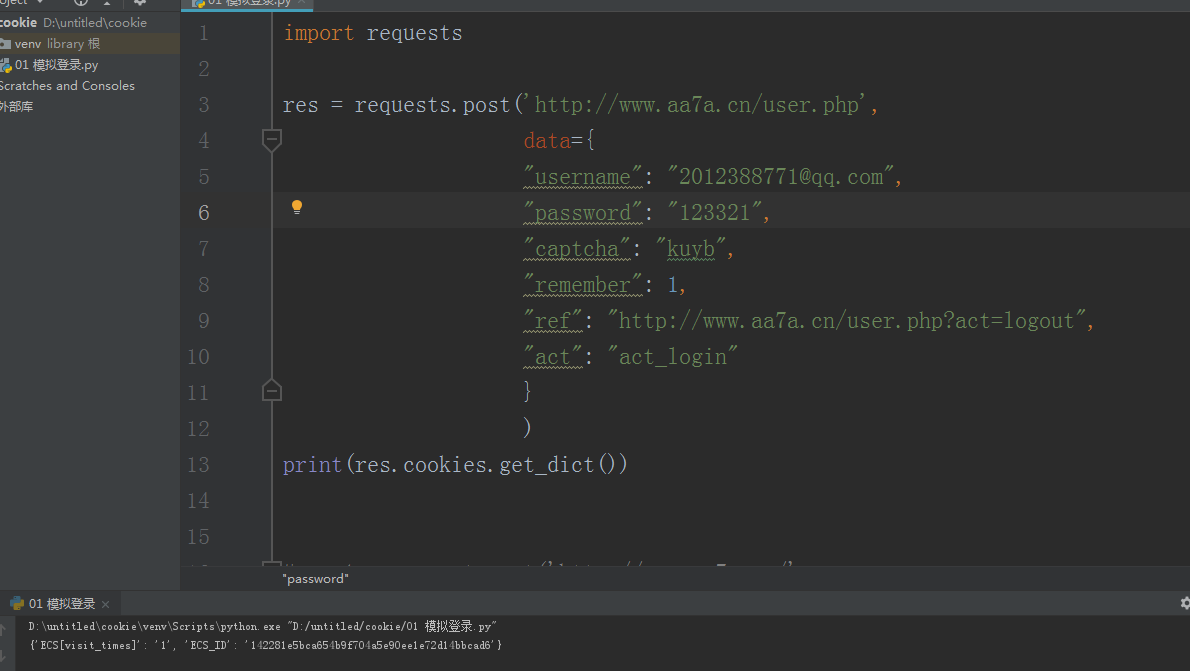Close the 01 模拟登录 run tab
This screenshot has height=671, width=1190.
click(106, 604)
